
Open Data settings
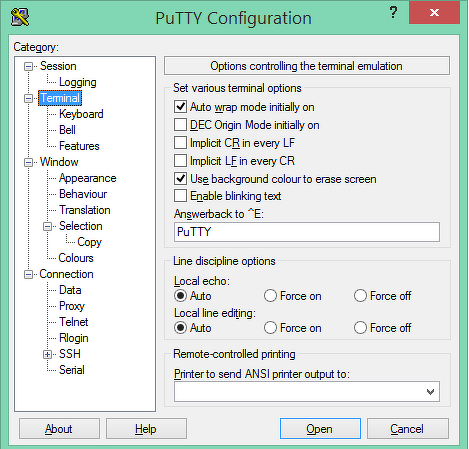pos(70,290)
